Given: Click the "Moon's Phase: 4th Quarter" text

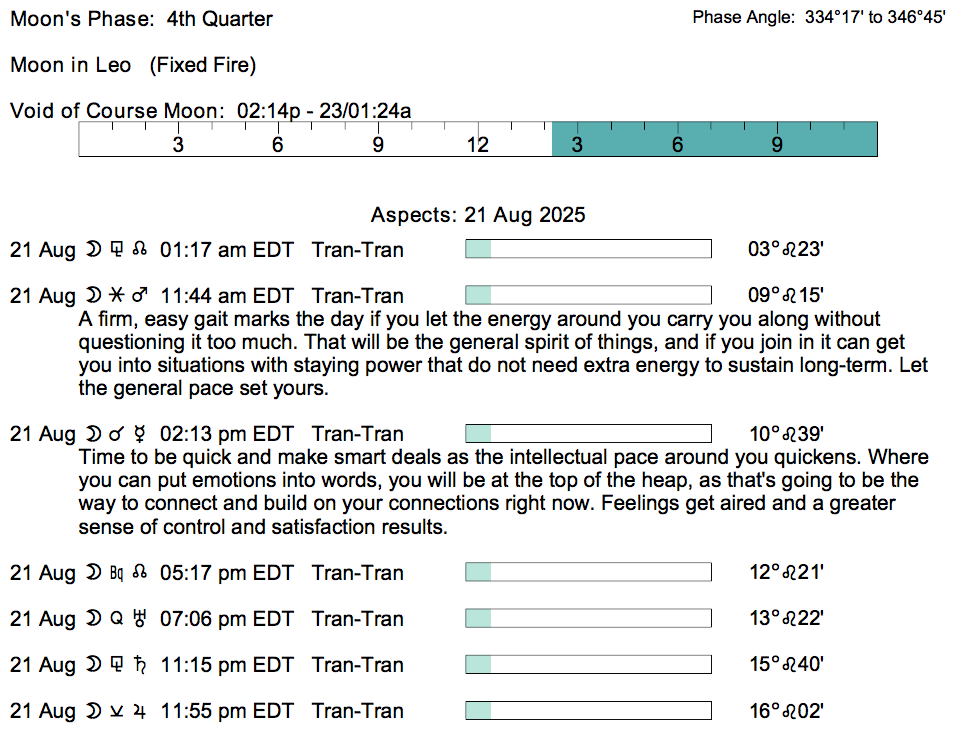Looking at the screenshot, I should [x=141, y=19].
